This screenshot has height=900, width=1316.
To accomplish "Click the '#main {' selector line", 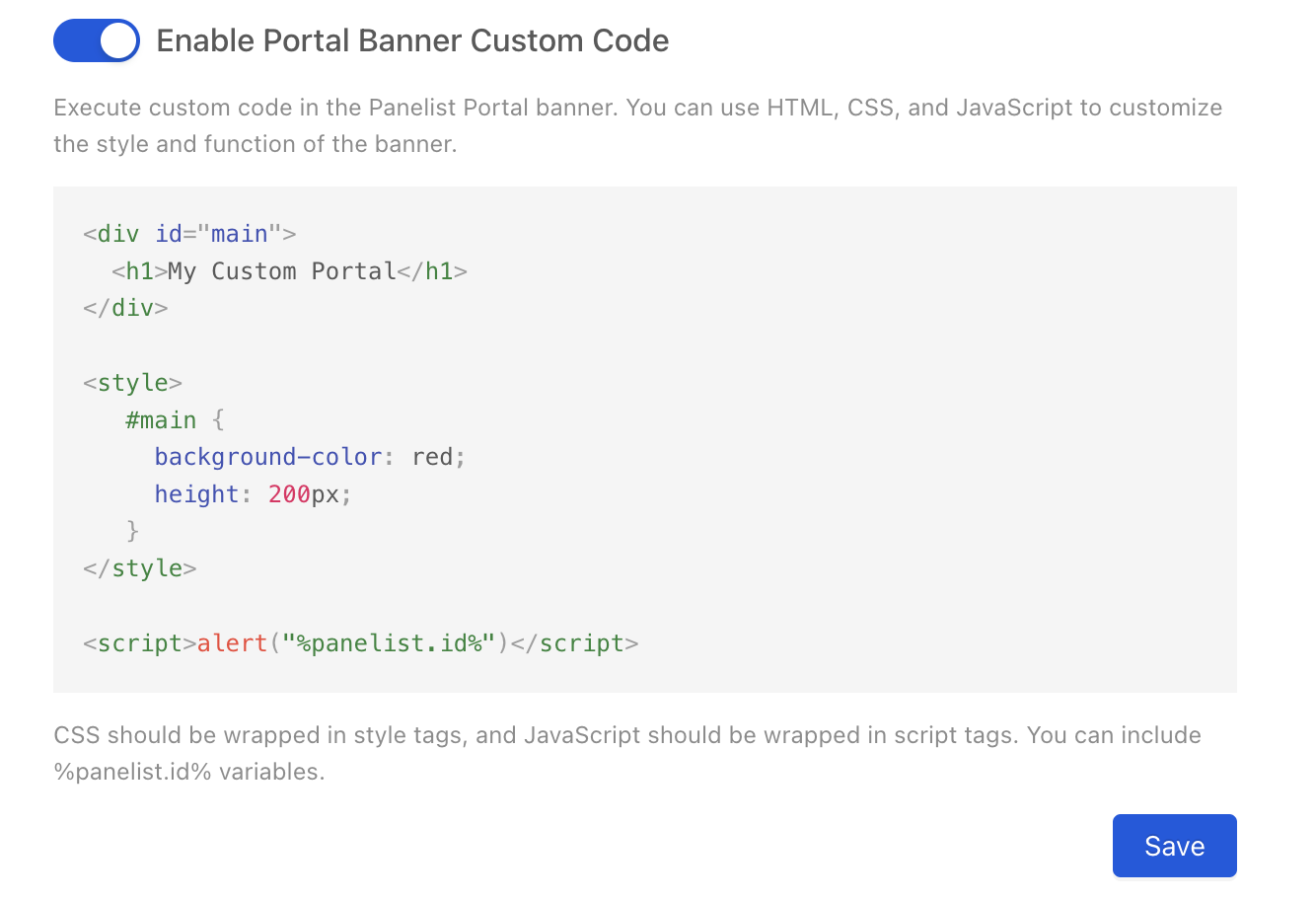I will point(176,420).
